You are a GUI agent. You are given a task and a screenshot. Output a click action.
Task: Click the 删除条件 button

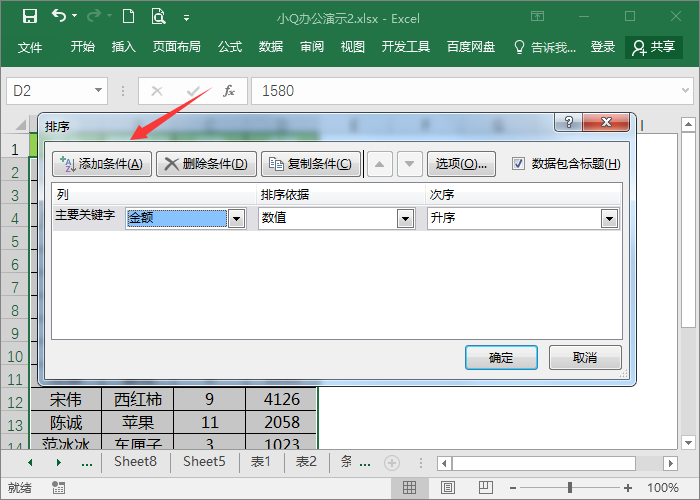[207, 164]
